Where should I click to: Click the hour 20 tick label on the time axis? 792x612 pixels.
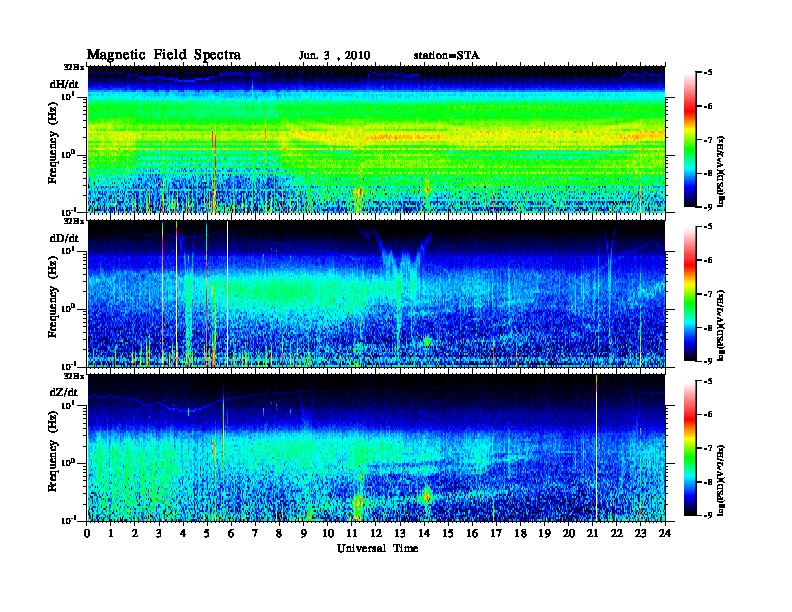click(x=569, y=533)
